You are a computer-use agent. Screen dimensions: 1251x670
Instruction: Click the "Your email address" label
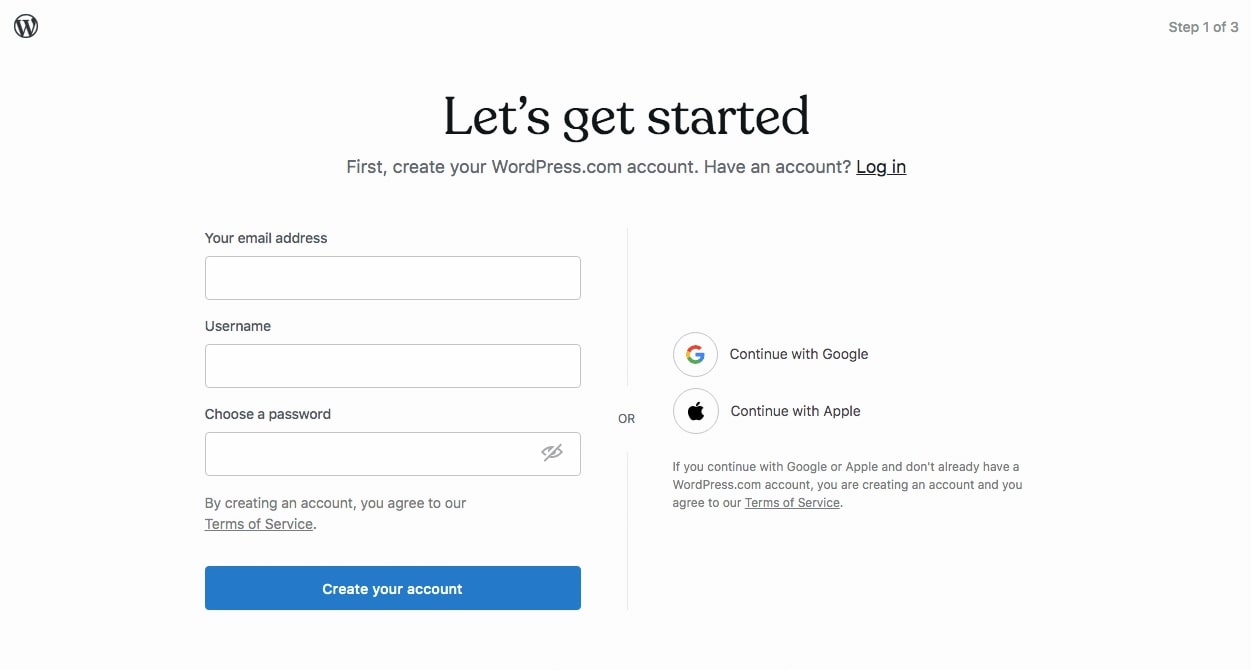266,238
